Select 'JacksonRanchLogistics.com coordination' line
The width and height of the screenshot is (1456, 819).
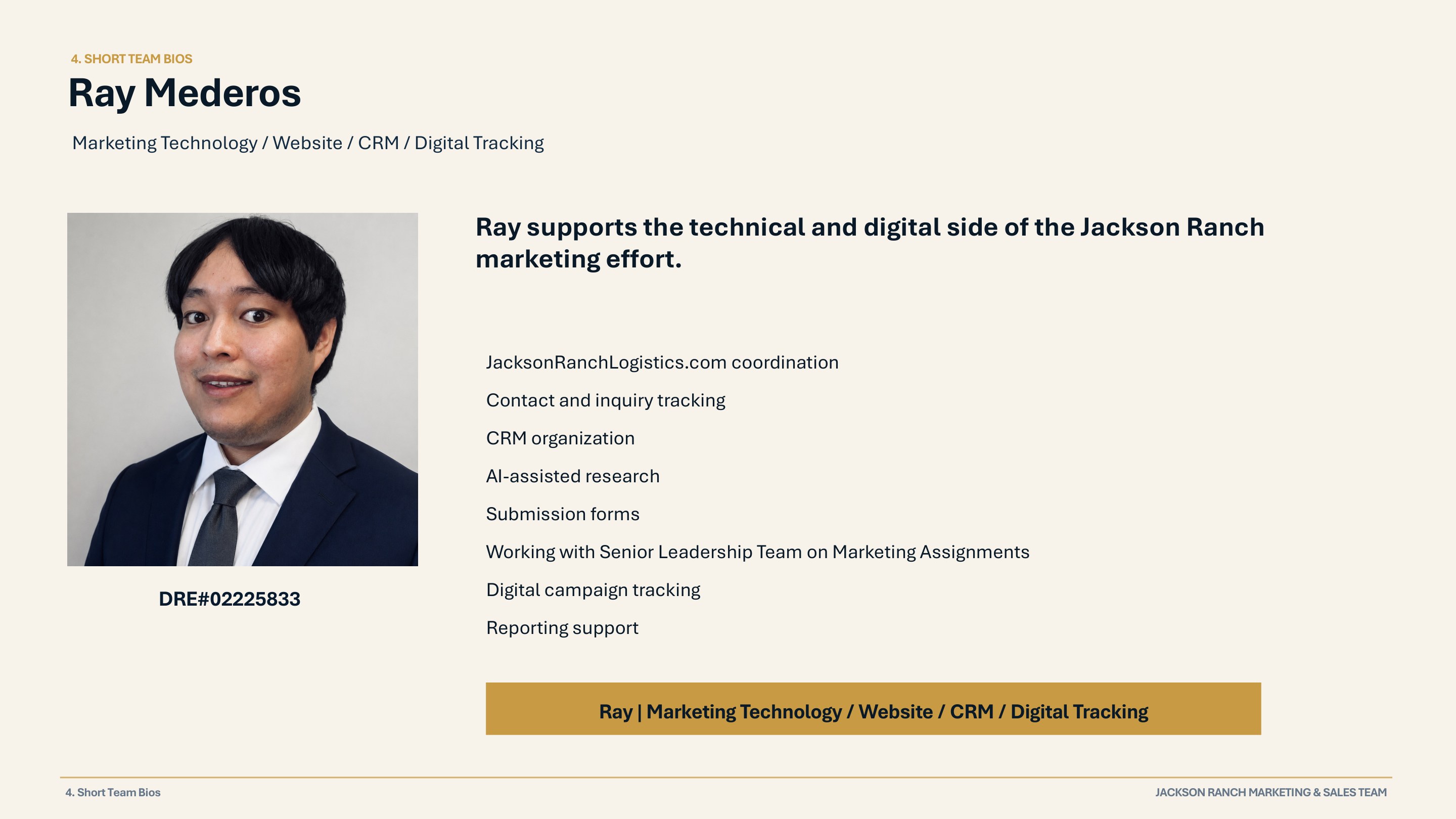point(662,362)
